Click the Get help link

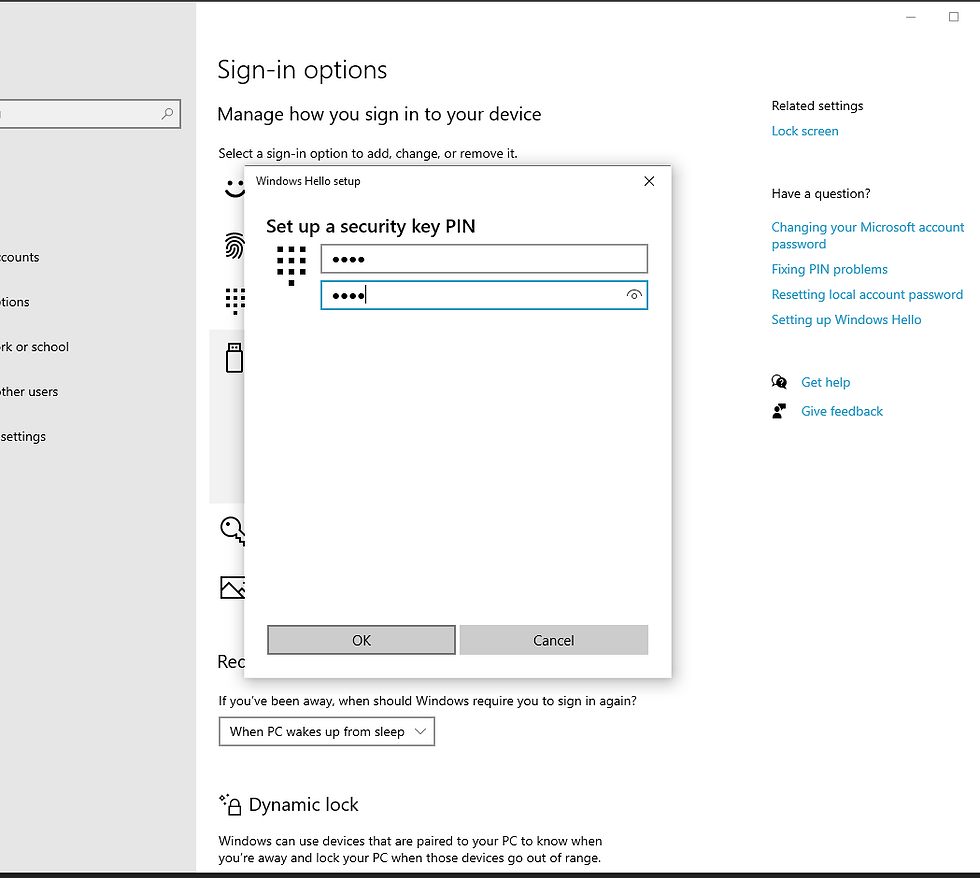click(826, 382)
